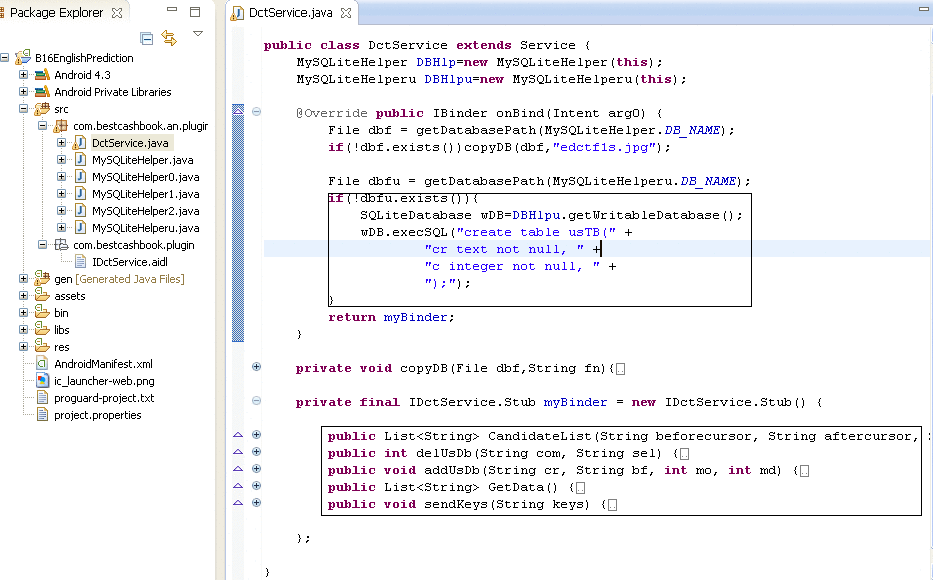Click the MySQLiteHelperu.java file icon
The image size is (933, 580).
tap(80, 227)
